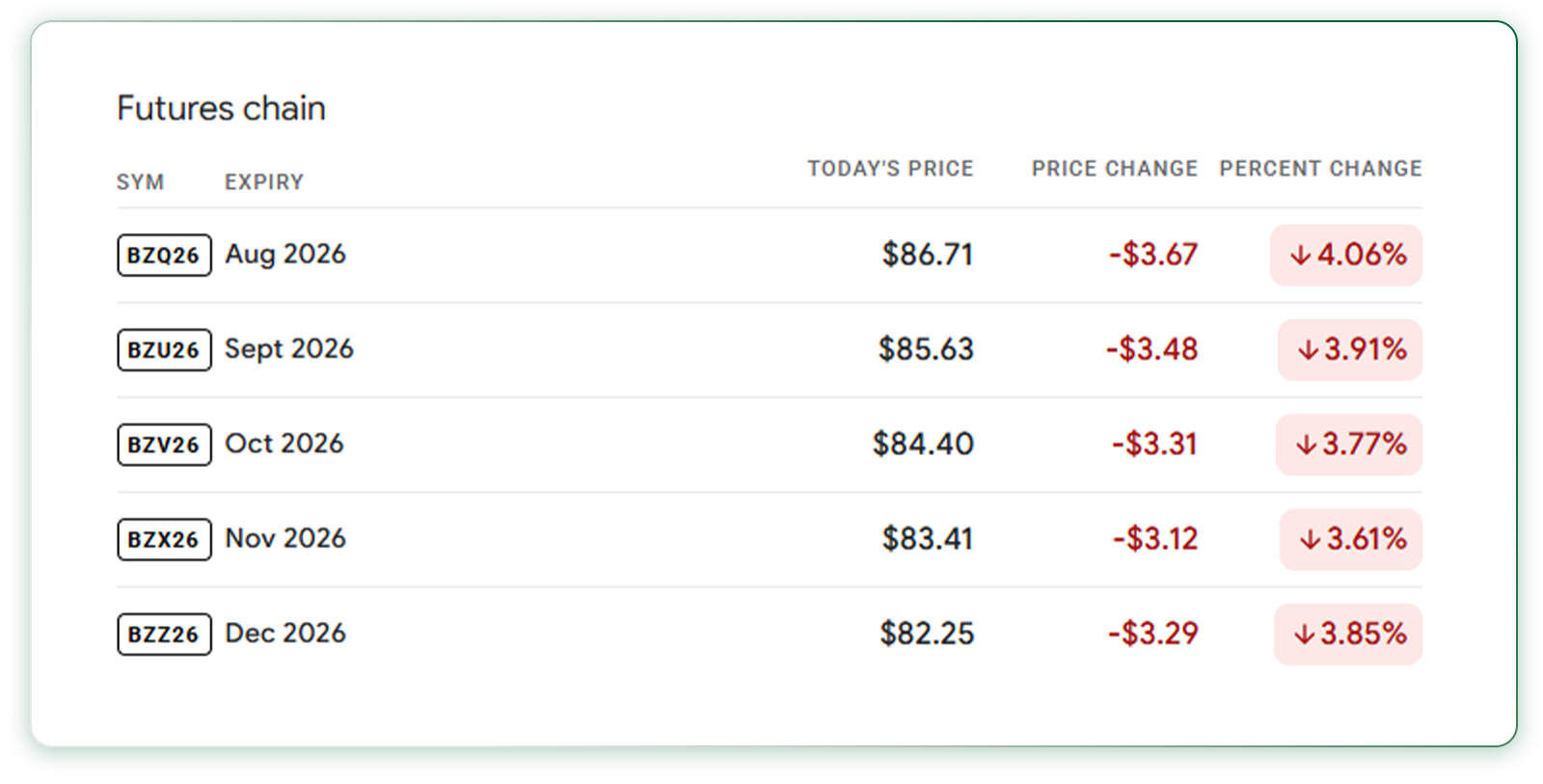The width and height of the screenshot is (1543, 784).
Task: Click the $86.71 price value
Action: point(928,255)
